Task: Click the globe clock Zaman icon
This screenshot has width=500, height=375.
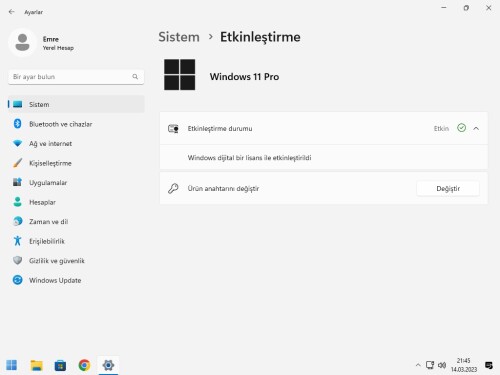Action: (x=17, y=221)
